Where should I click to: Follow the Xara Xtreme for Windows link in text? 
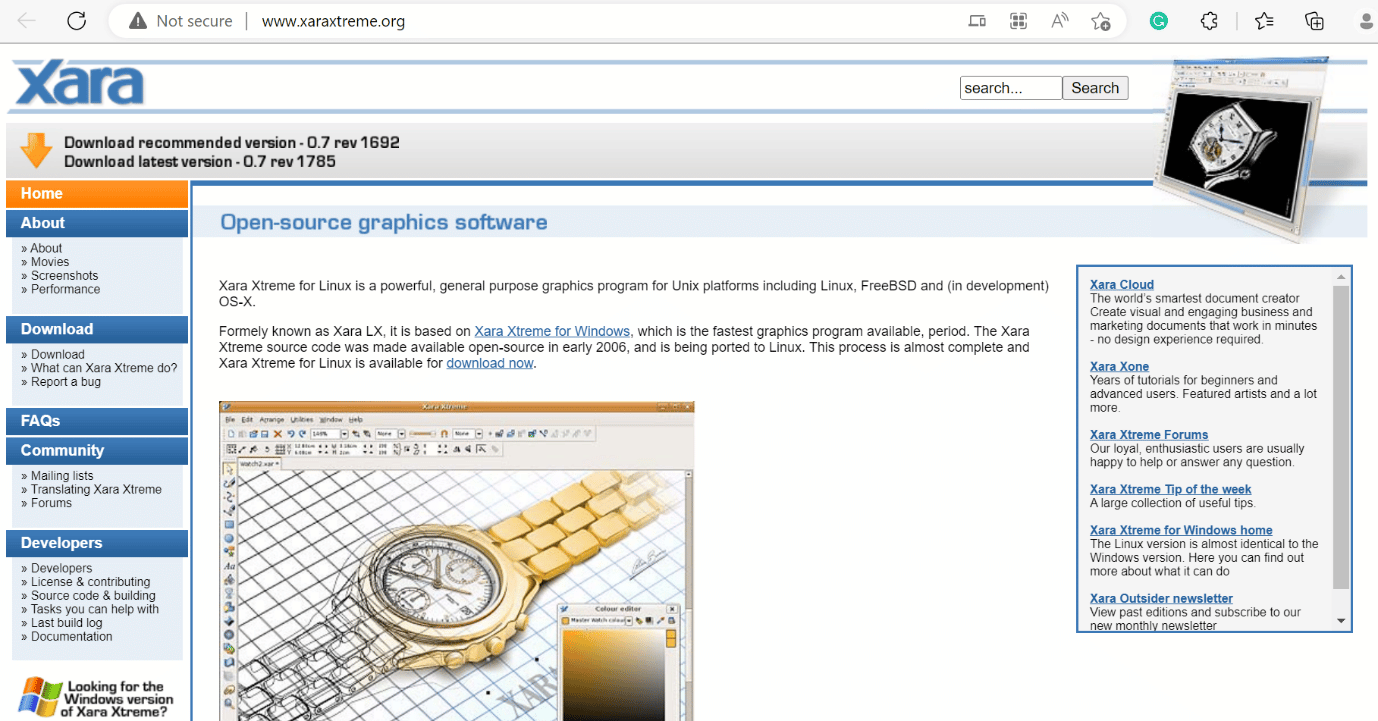pyautogui.click(x=552, y=331)
